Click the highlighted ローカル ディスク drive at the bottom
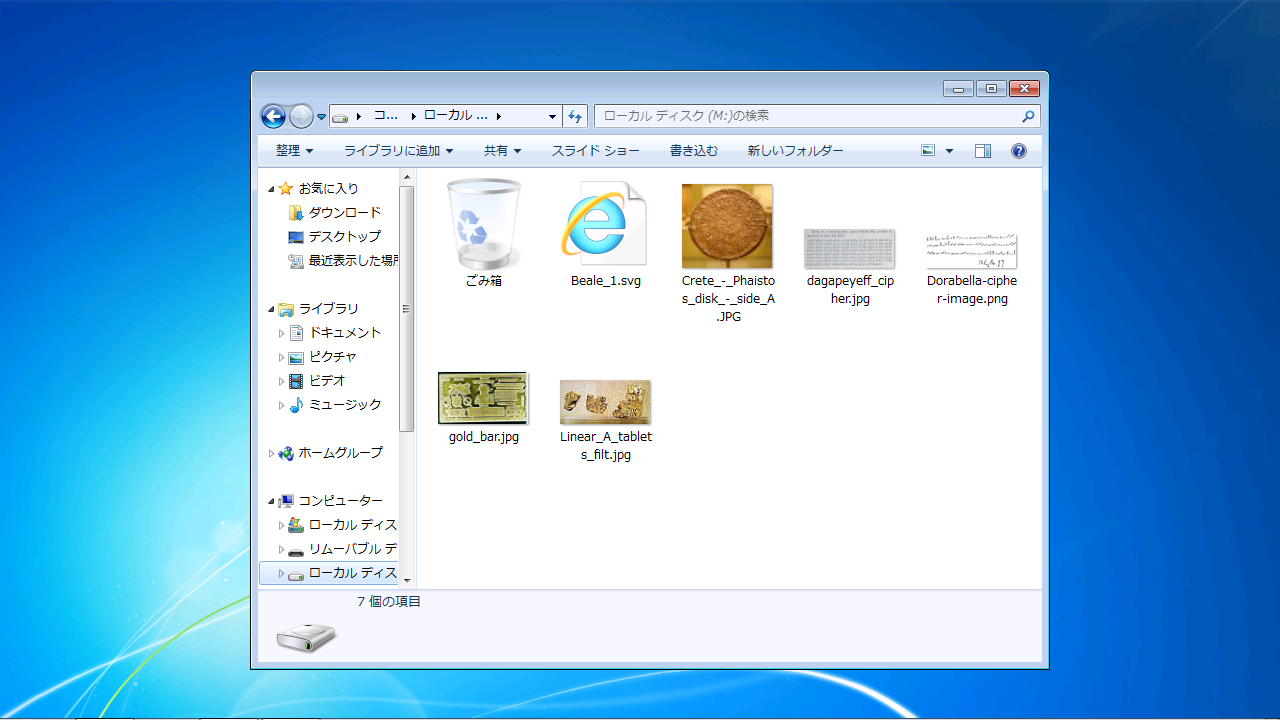Image resolution: width=1280 pixels, height=720 pixels. pos(329,573)
